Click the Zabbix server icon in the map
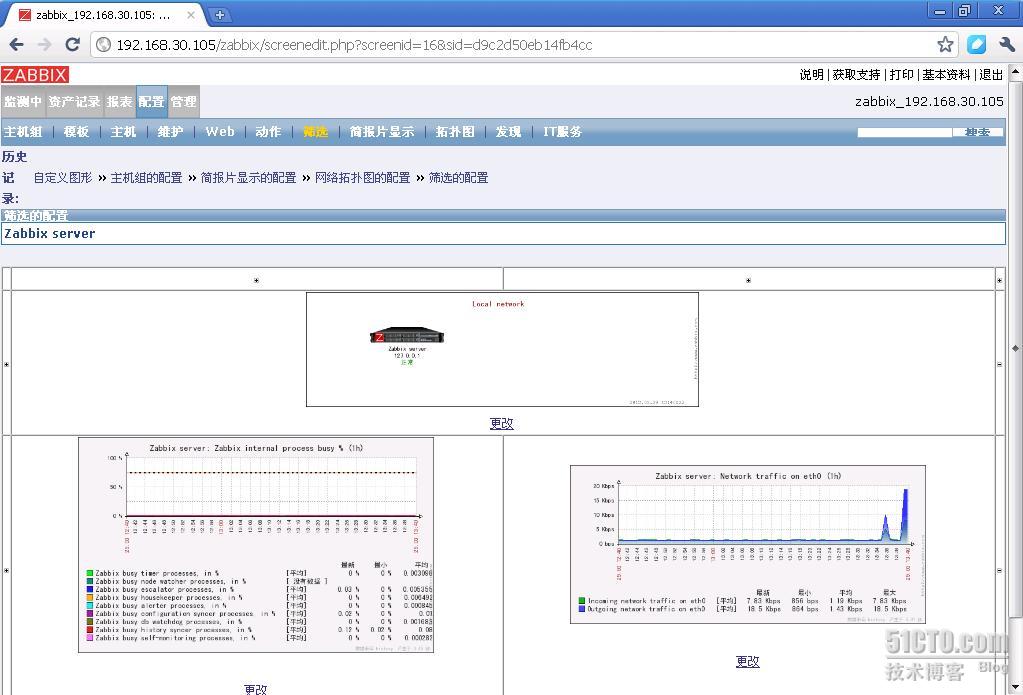The image size is (1023, 695). 407,336
